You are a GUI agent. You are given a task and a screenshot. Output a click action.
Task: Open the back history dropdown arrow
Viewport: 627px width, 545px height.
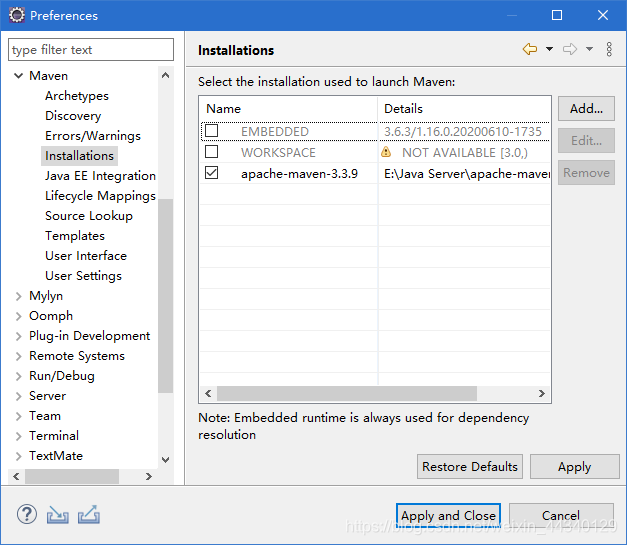pyautogui.click(x=549, y=49)
